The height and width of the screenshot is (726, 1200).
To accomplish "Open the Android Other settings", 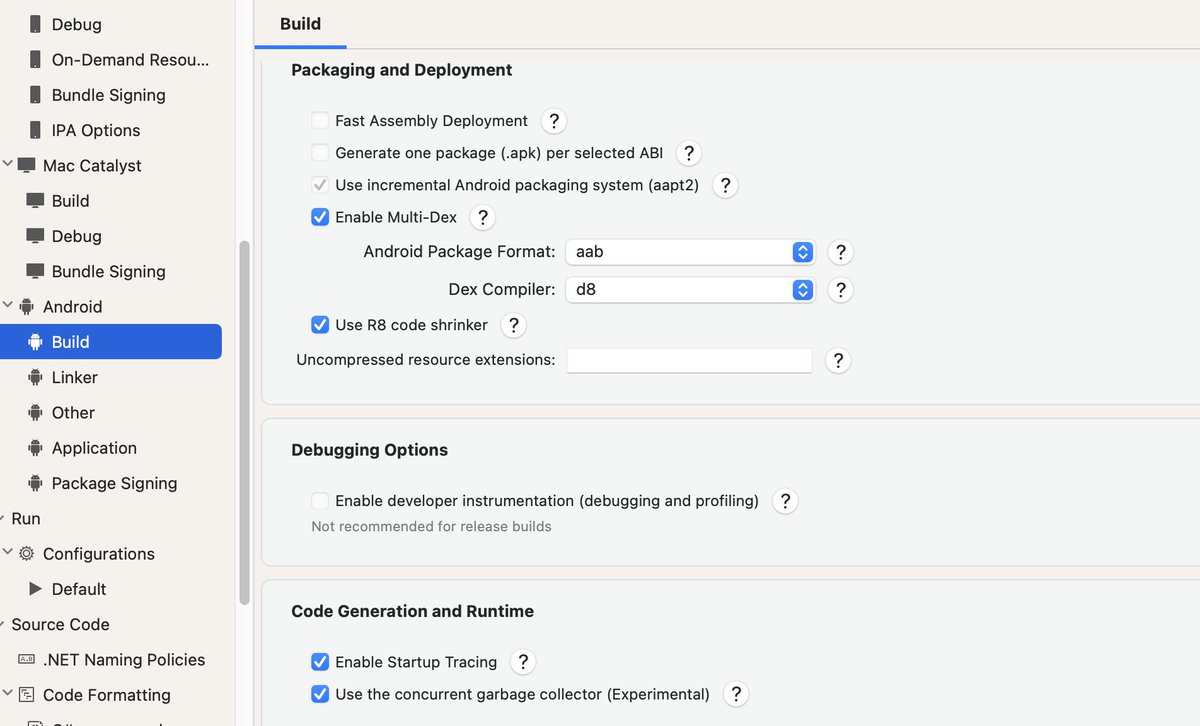I will click(73, 413).
